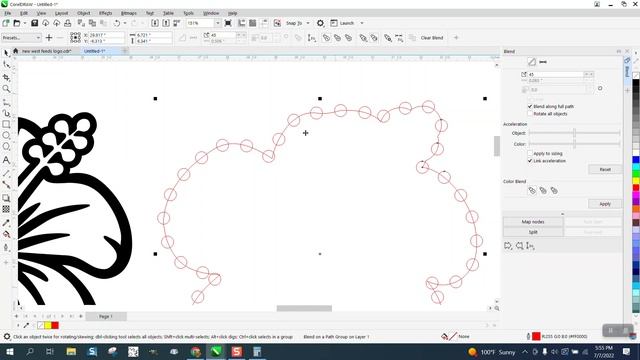Click the clockwise blend icon in property bar

click(338, 38)
